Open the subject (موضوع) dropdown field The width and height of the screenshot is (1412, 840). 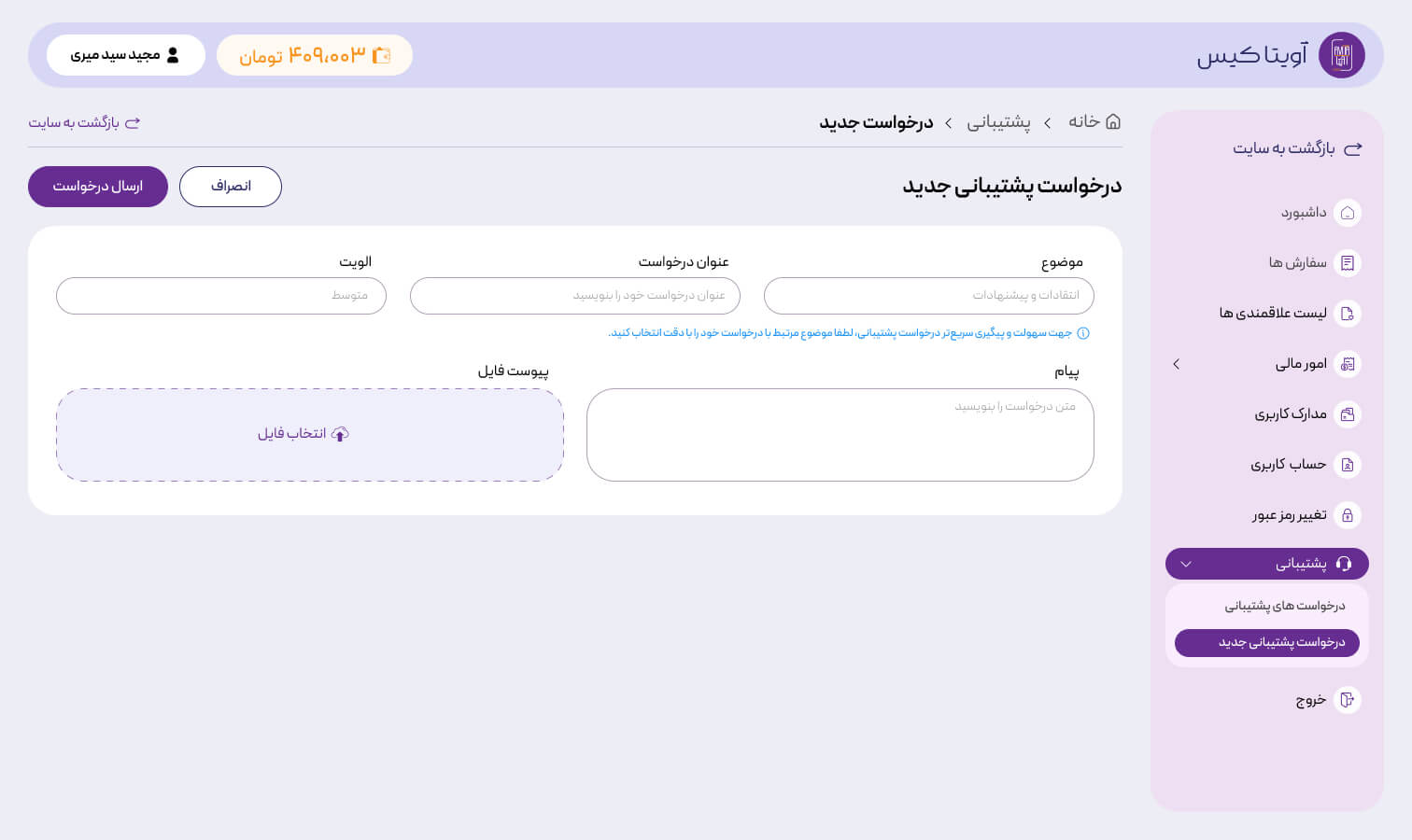click(929, 296)
